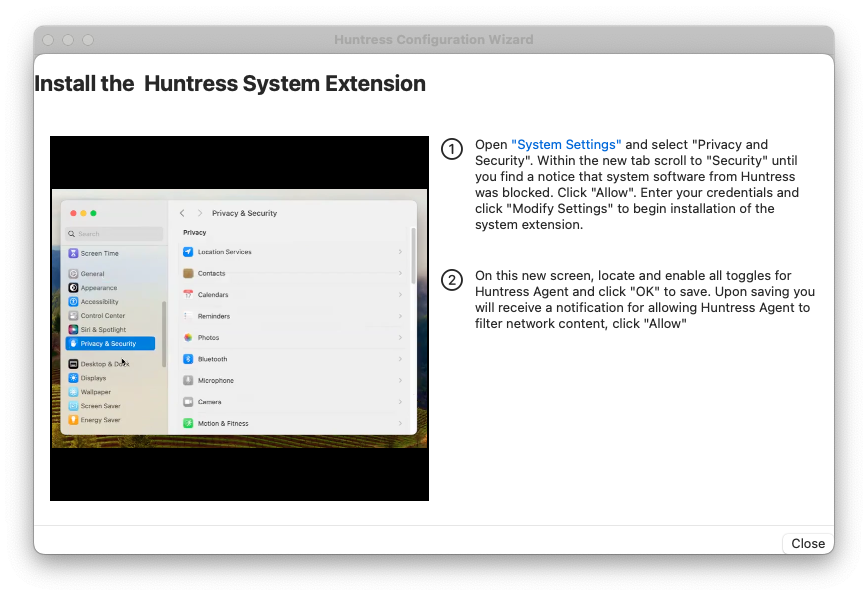Click the Motion & Fitness icon in the Privacy list

(188, 423)
